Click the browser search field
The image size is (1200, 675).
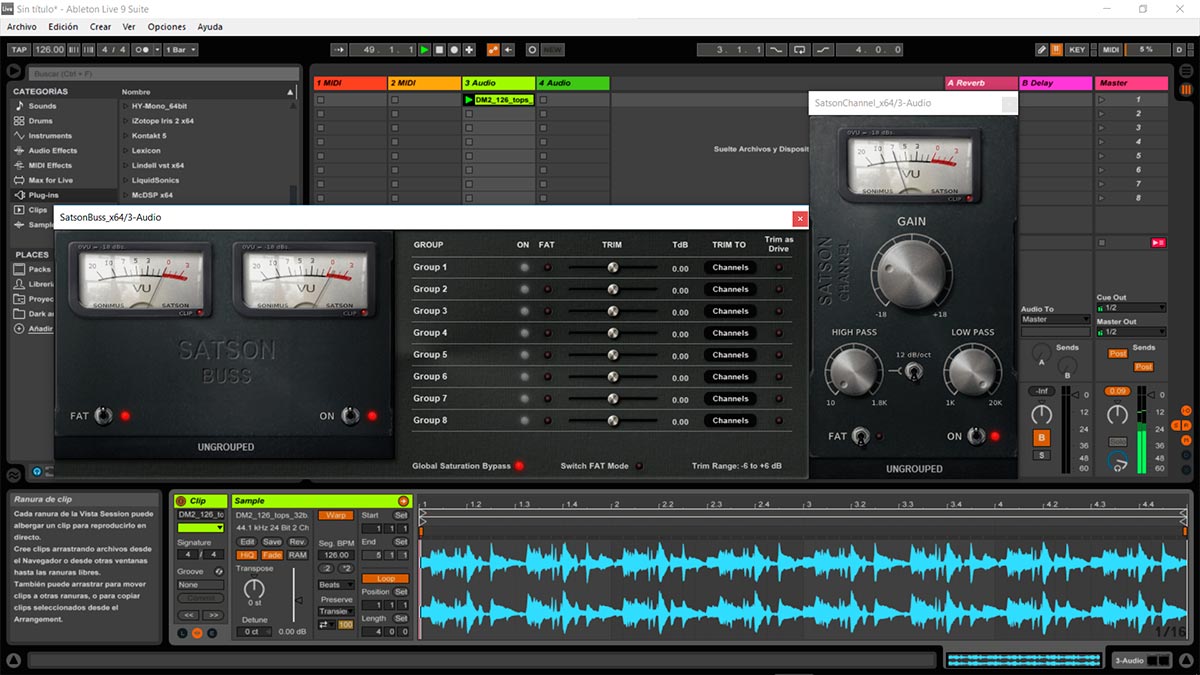point(164,74)
